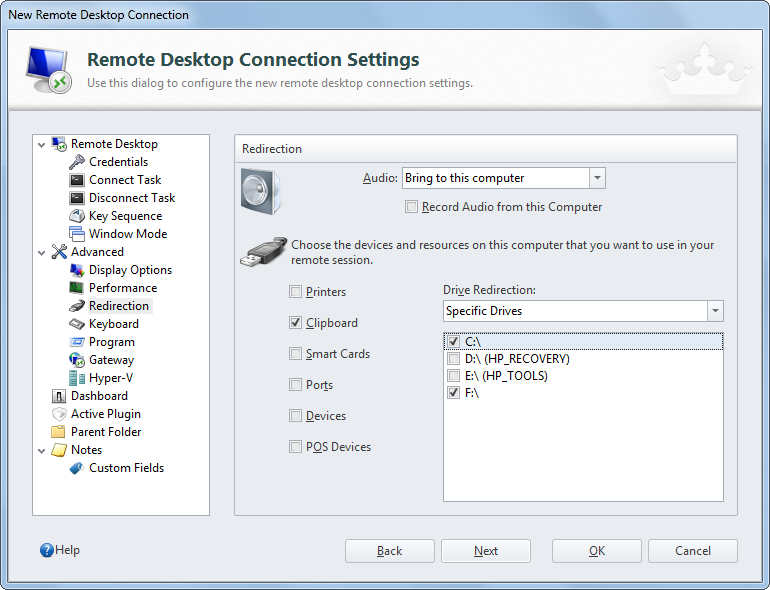This screenshot has width=770, height=590.
Task: Select Custom Fields in the tree
Action: pyautogui.click(x=126, y=468)
